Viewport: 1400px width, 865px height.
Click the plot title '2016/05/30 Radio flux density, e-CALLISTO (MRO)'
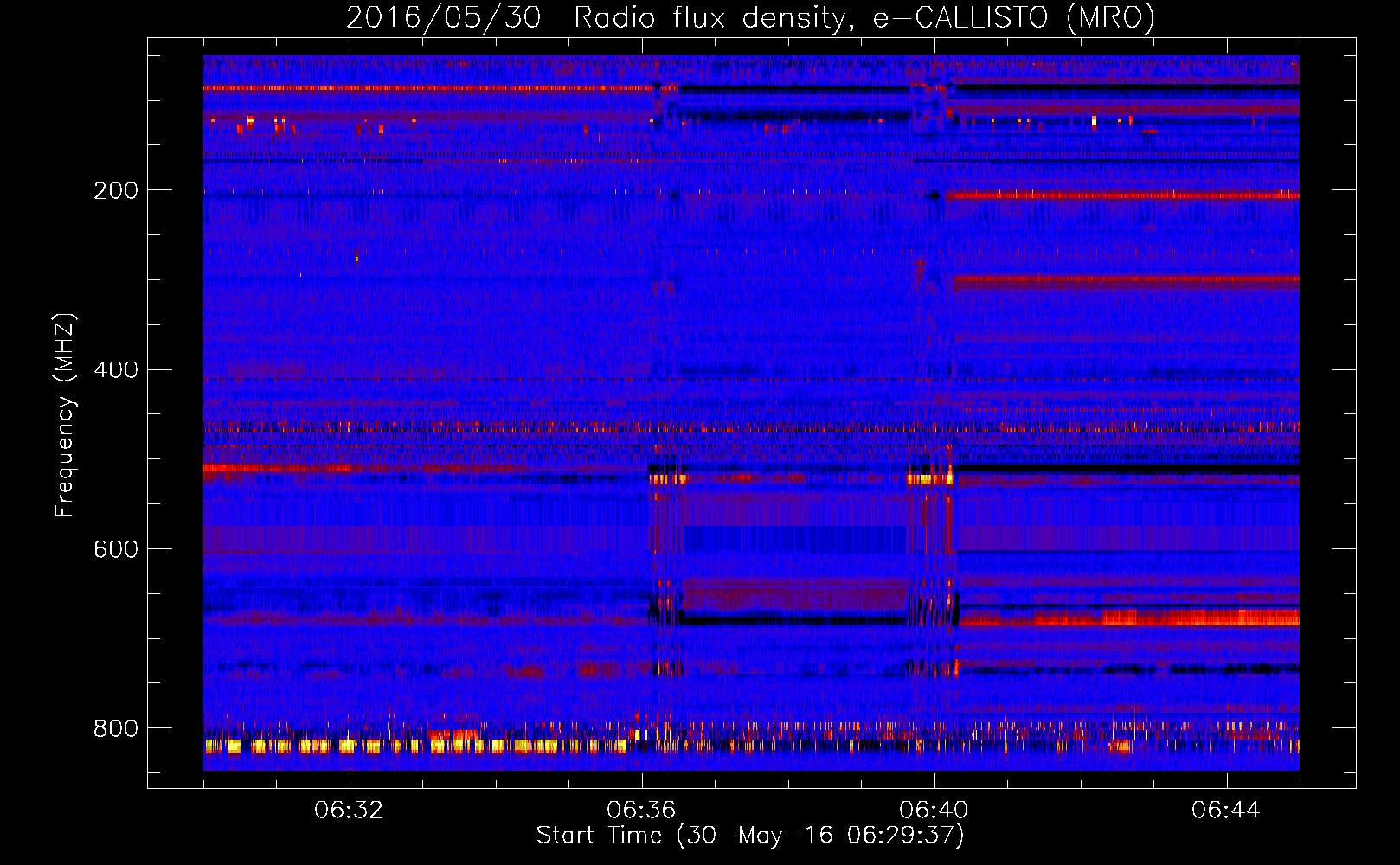click(750, 17)
